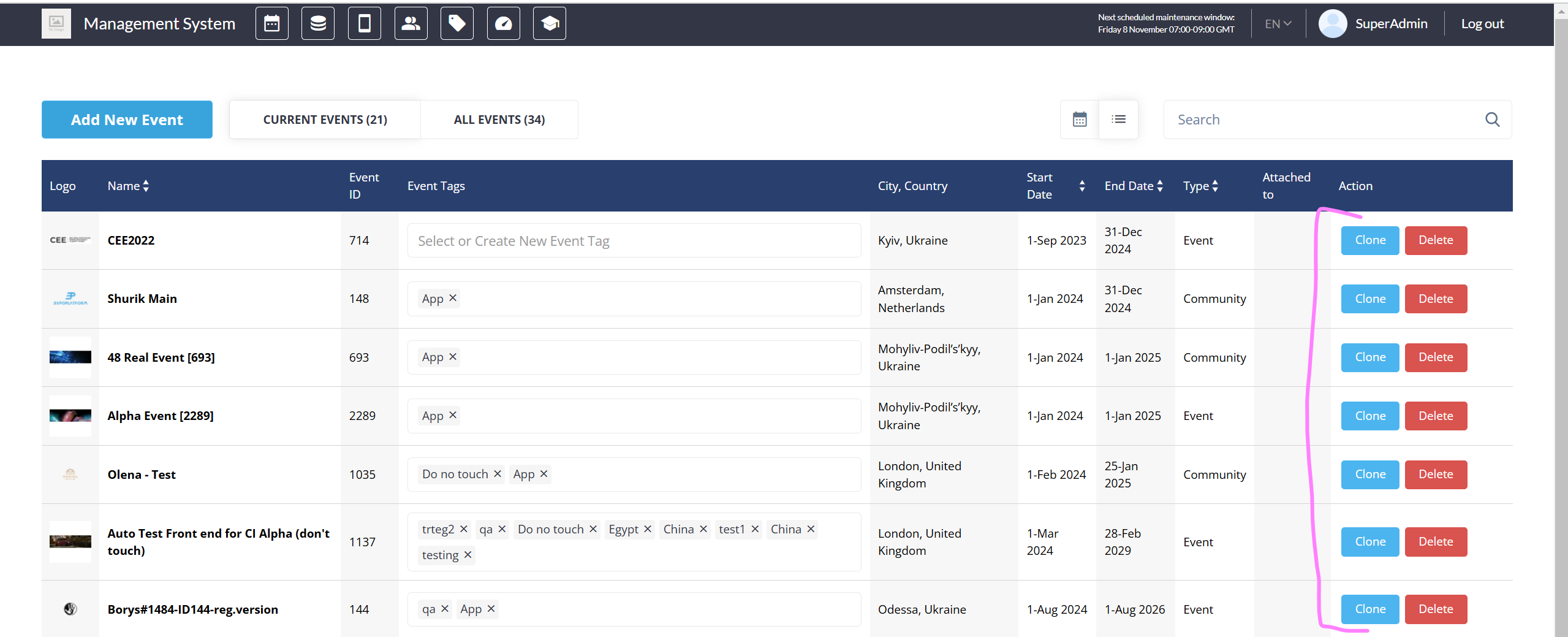Open the mobile device icon in navbar
This screenshot has width=1568, height=637.
(364, 24)
